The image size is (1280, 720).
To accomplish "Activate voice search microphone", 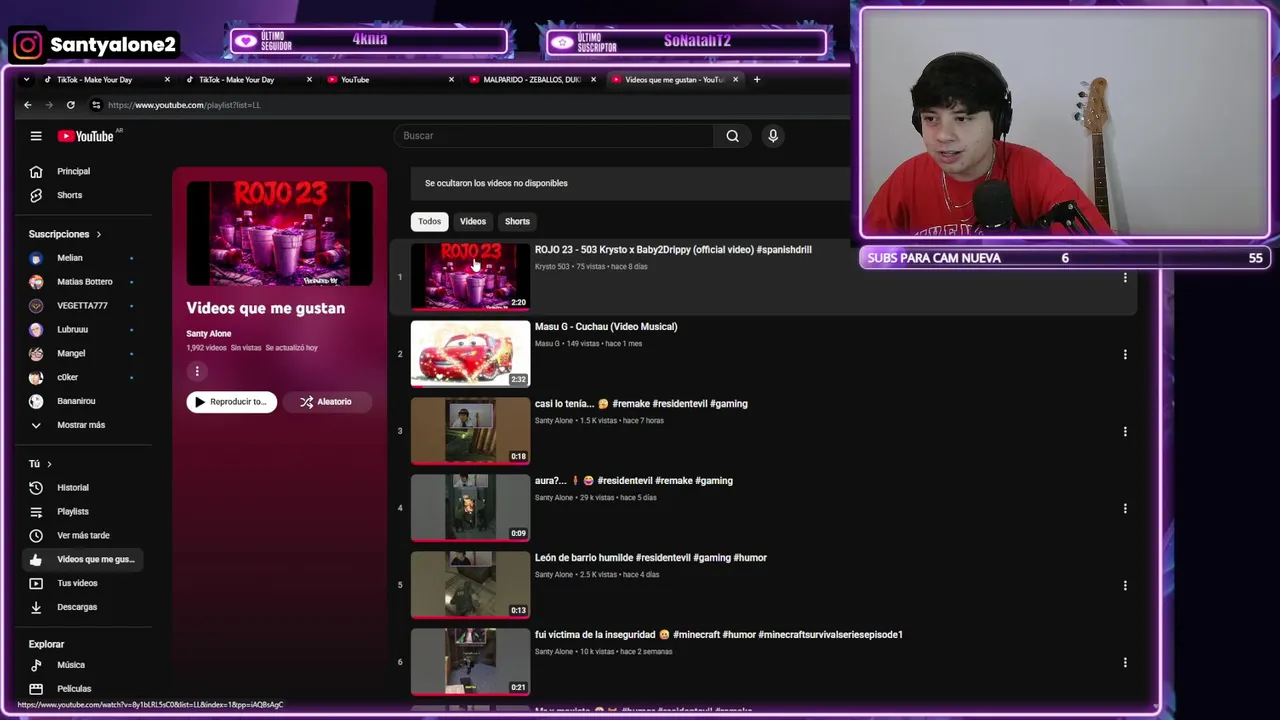I will [773, 136].
